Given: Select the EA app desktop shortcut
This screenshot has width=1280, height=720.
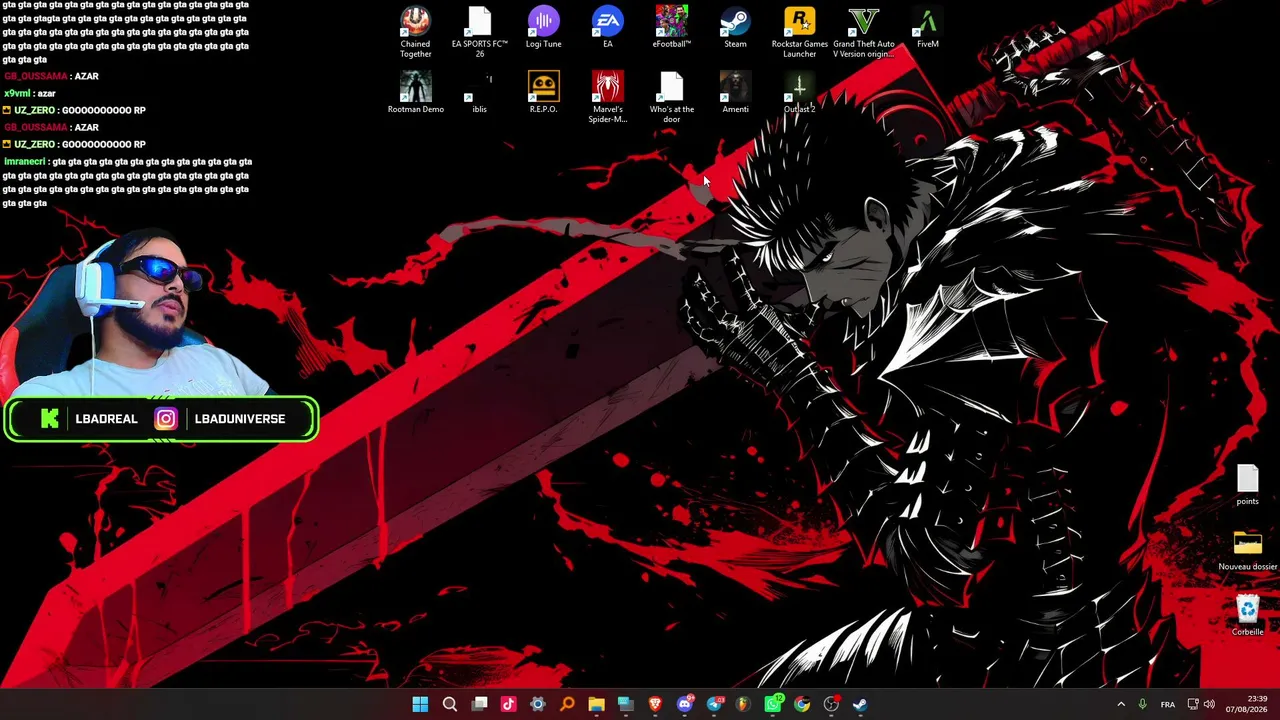Looking at the screenshot, I should coord(608,27).
